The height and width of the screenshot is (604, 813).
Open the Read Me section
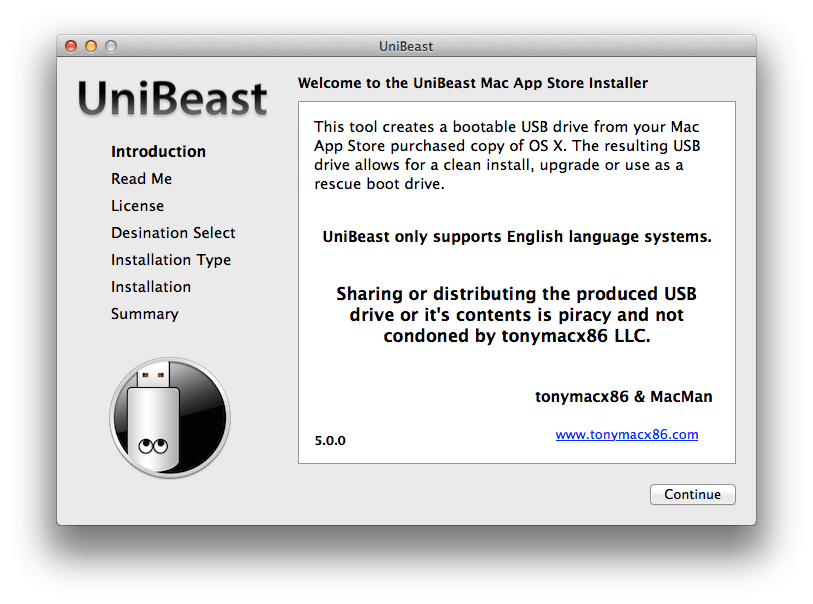tap(141, 178)
